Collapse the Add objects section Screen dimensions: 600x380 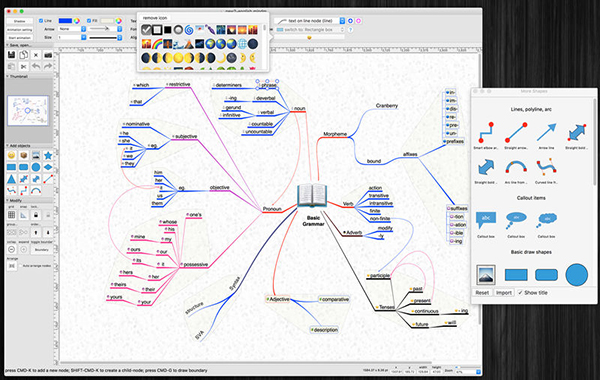coord(8,145)
